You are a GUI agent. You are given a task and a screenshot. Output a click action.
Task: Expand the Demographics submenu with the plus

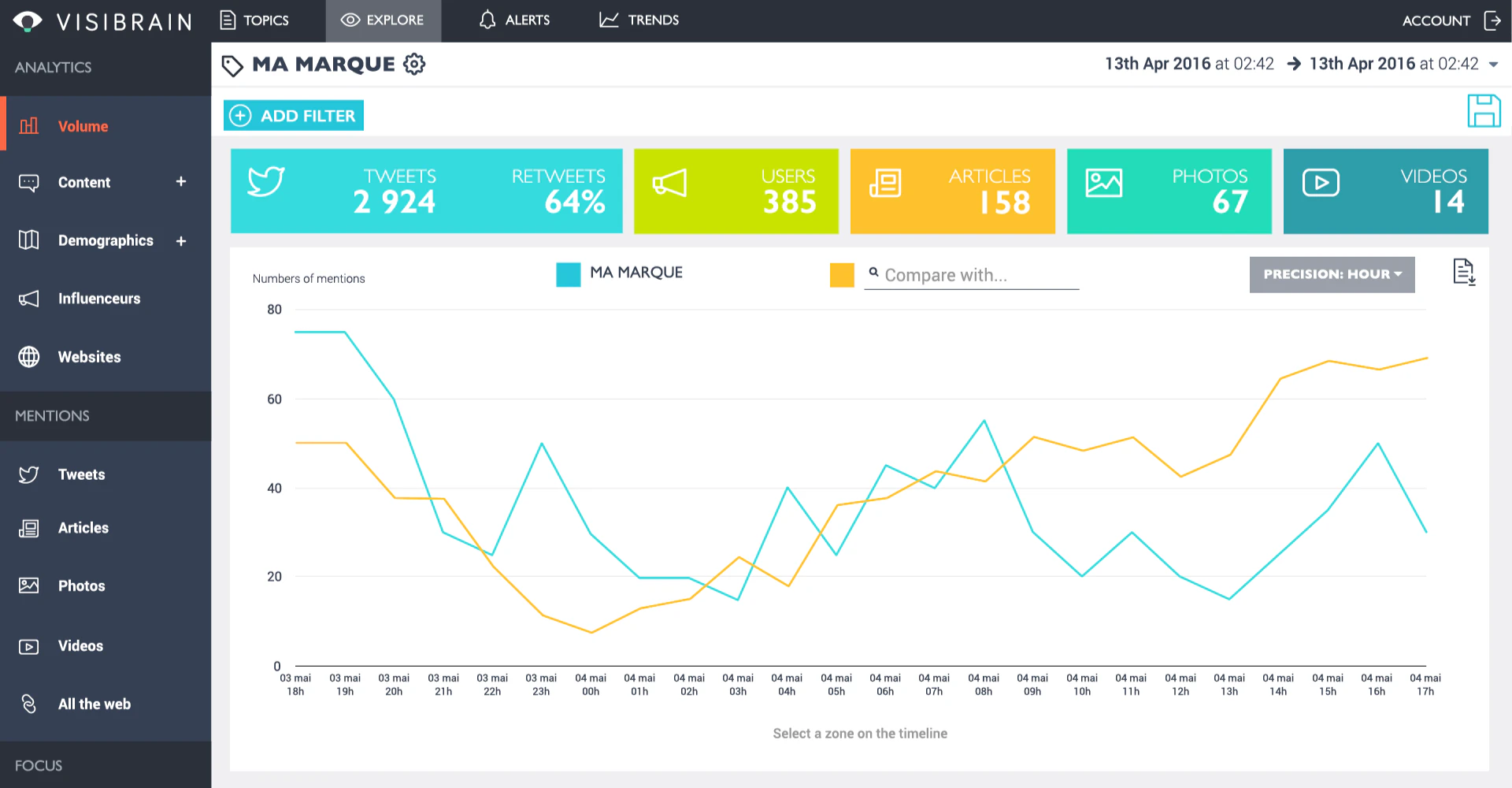pyautogui.click(x=181, y=241)
